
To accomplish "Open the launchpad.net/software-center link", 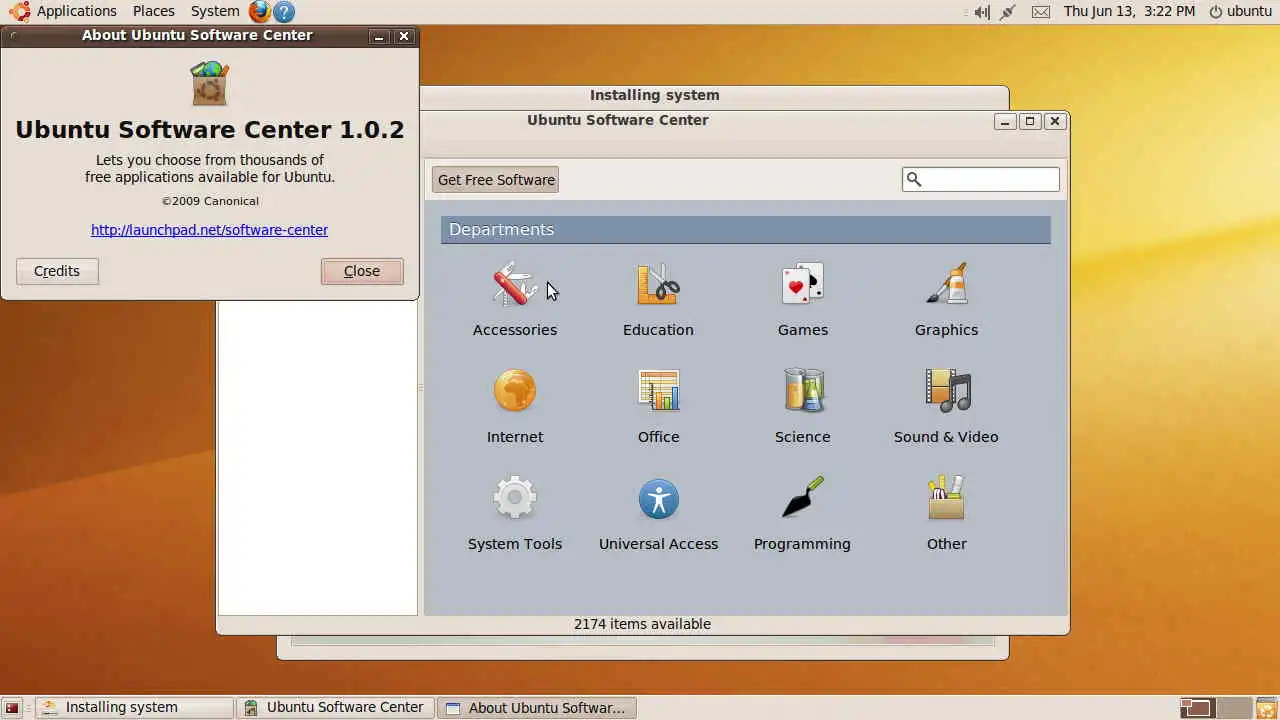I will [209, 230].
